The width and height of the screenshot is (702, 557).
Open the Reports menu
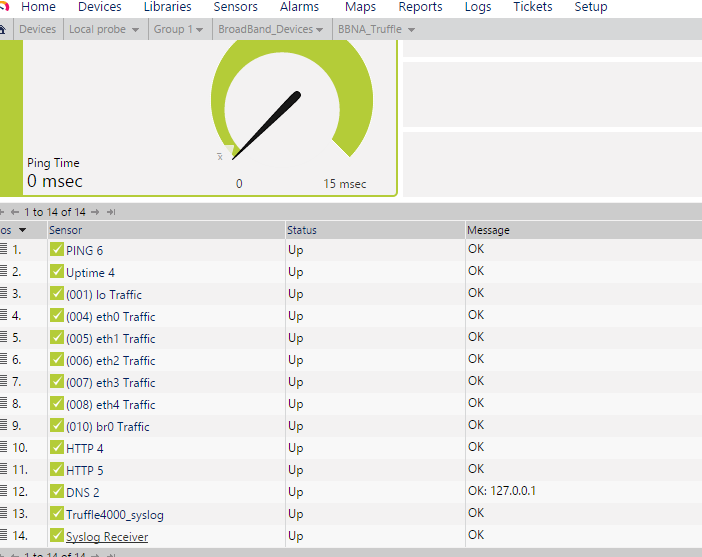[x=420, y=7]
